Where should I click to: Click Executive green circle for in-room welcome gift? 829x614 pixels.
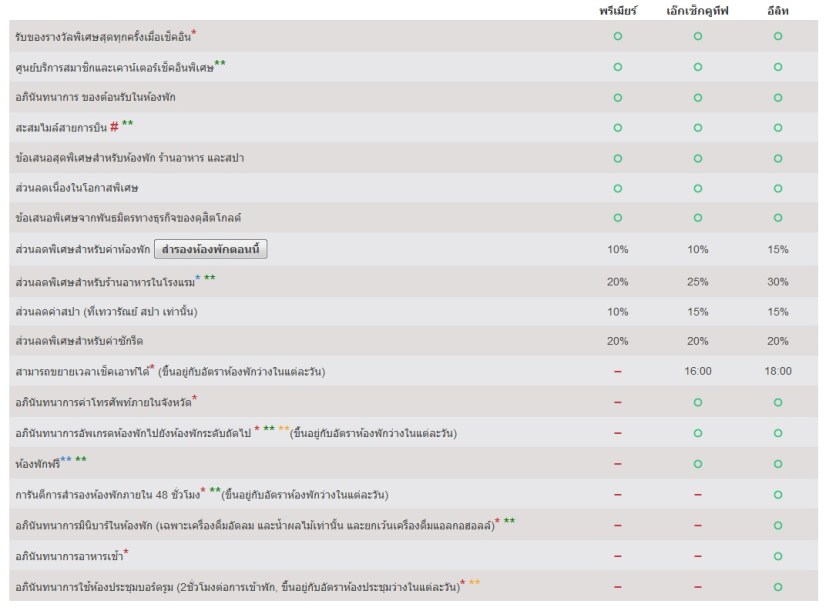coord(697,97)
